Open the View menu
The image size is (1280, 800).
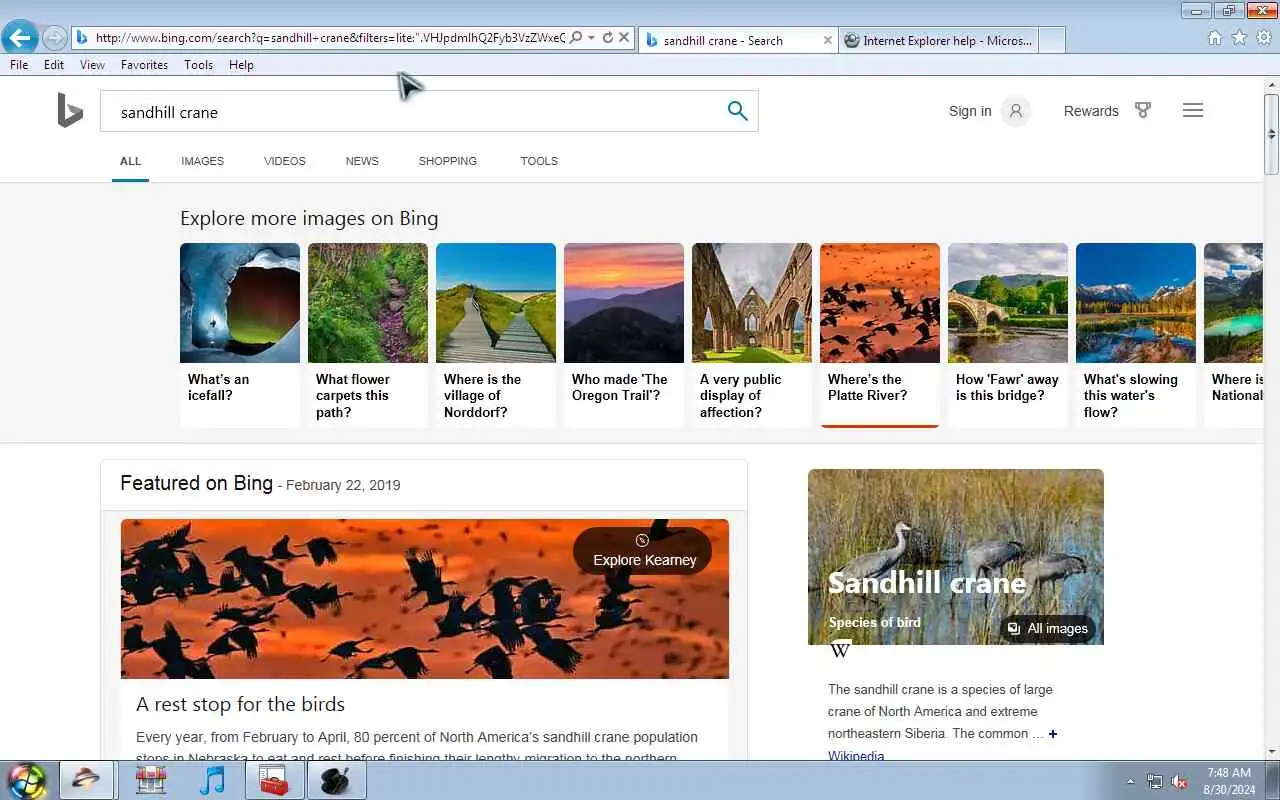coord(92,65)
